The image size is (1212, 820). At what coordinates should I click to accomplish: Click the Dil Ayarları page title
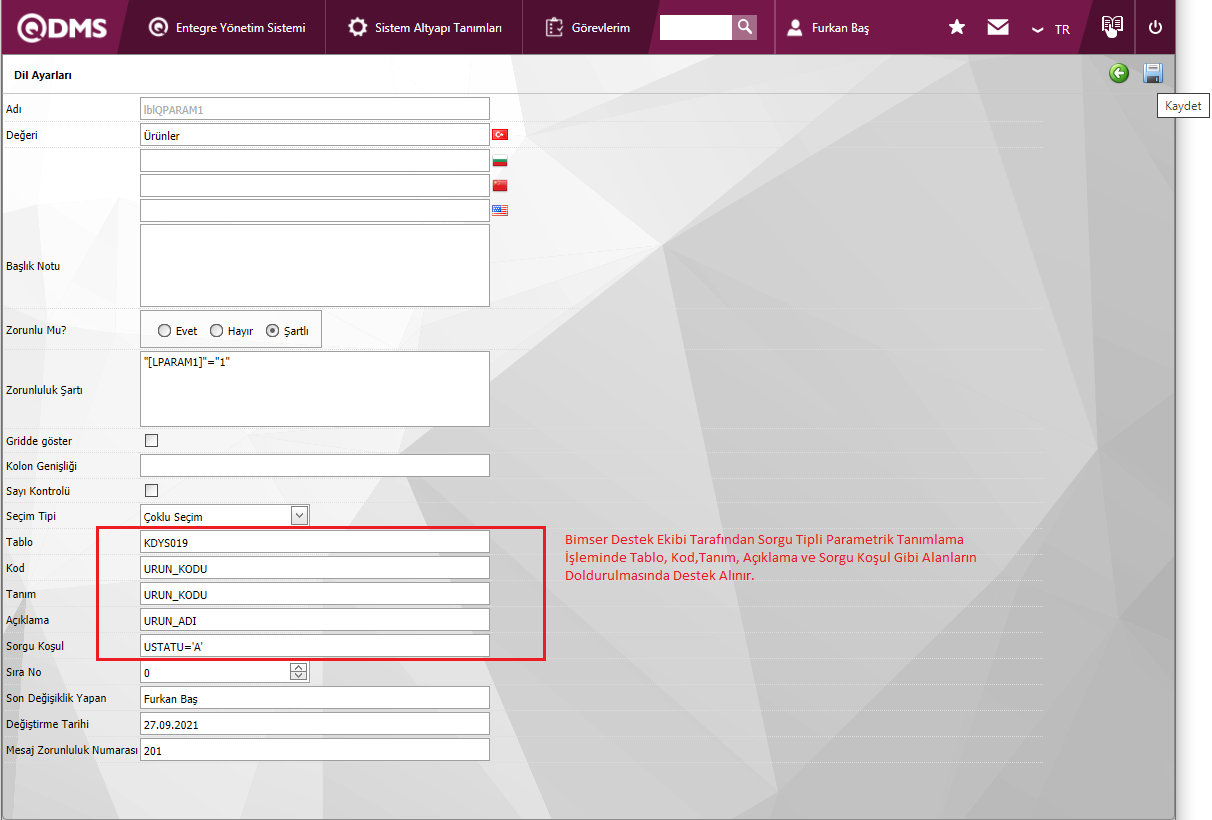coord(43,75)
